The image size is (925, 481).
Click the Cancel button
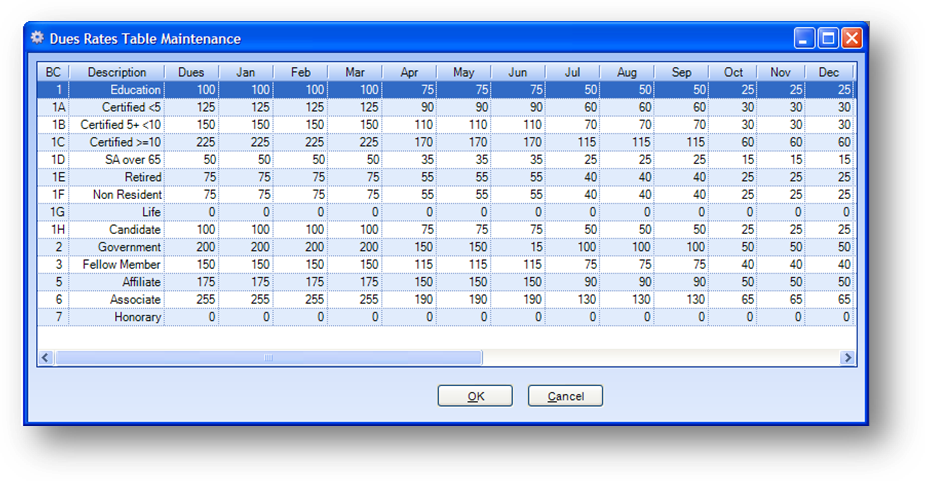tap(565, 396)
